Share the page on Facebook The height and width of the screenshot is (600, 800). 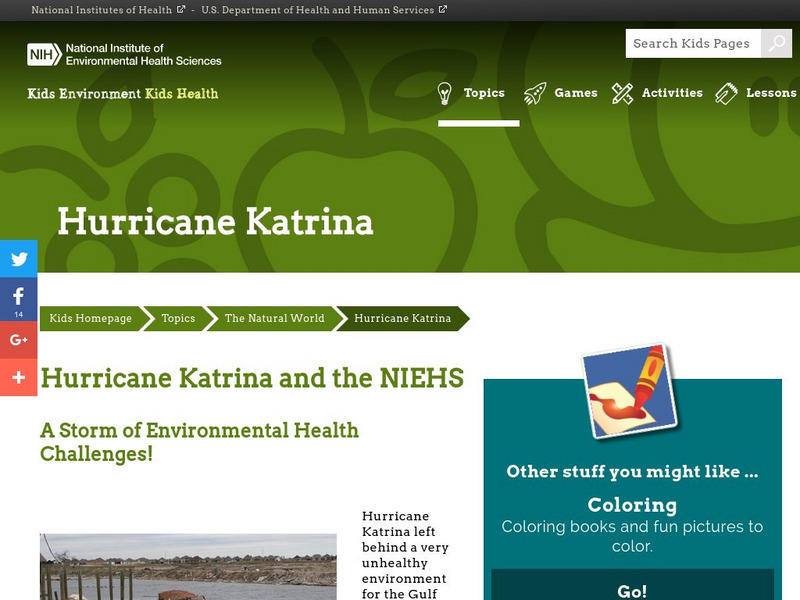(x=19, y=299)
